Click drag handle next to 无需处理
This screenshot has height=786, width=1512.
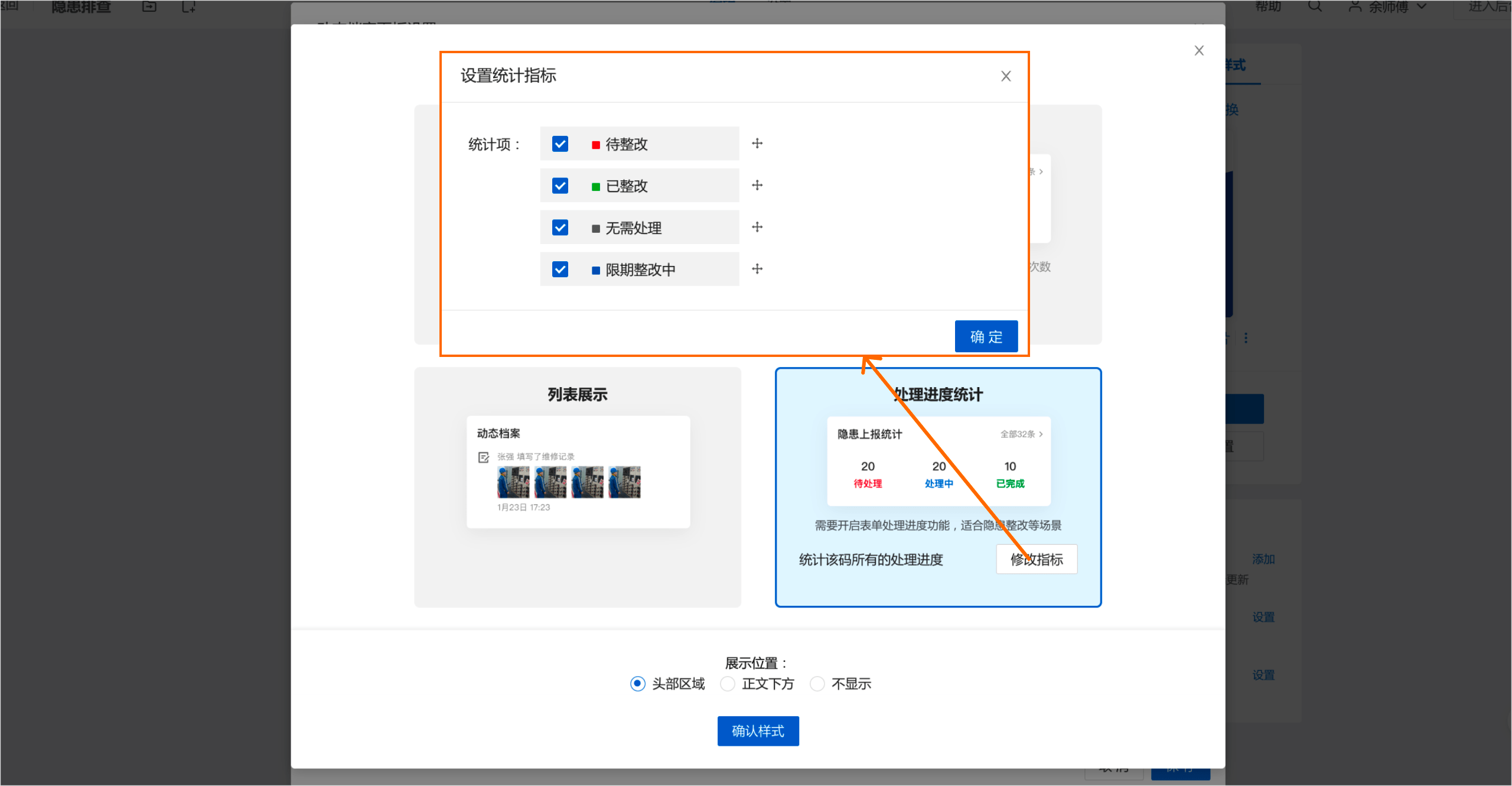point(757,228)
